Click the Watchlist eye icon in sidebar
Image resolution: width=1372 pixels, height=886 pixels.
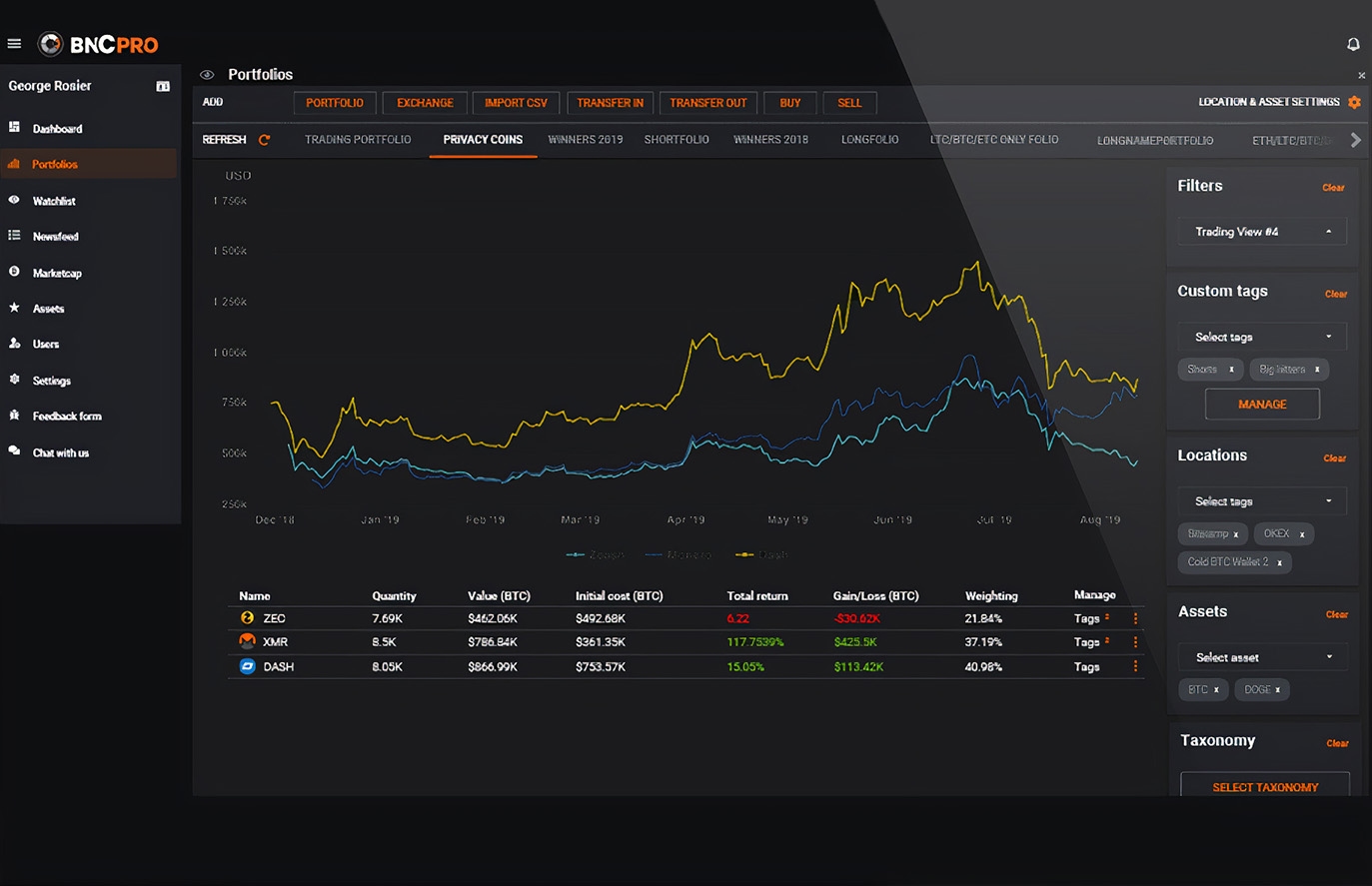[x=14, y=200]
